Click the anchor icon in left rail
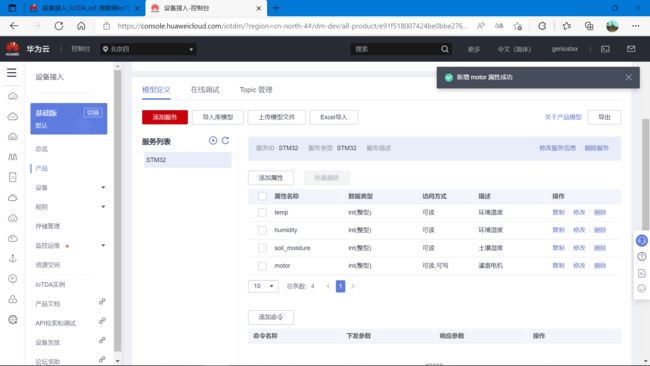 point(13,259)
